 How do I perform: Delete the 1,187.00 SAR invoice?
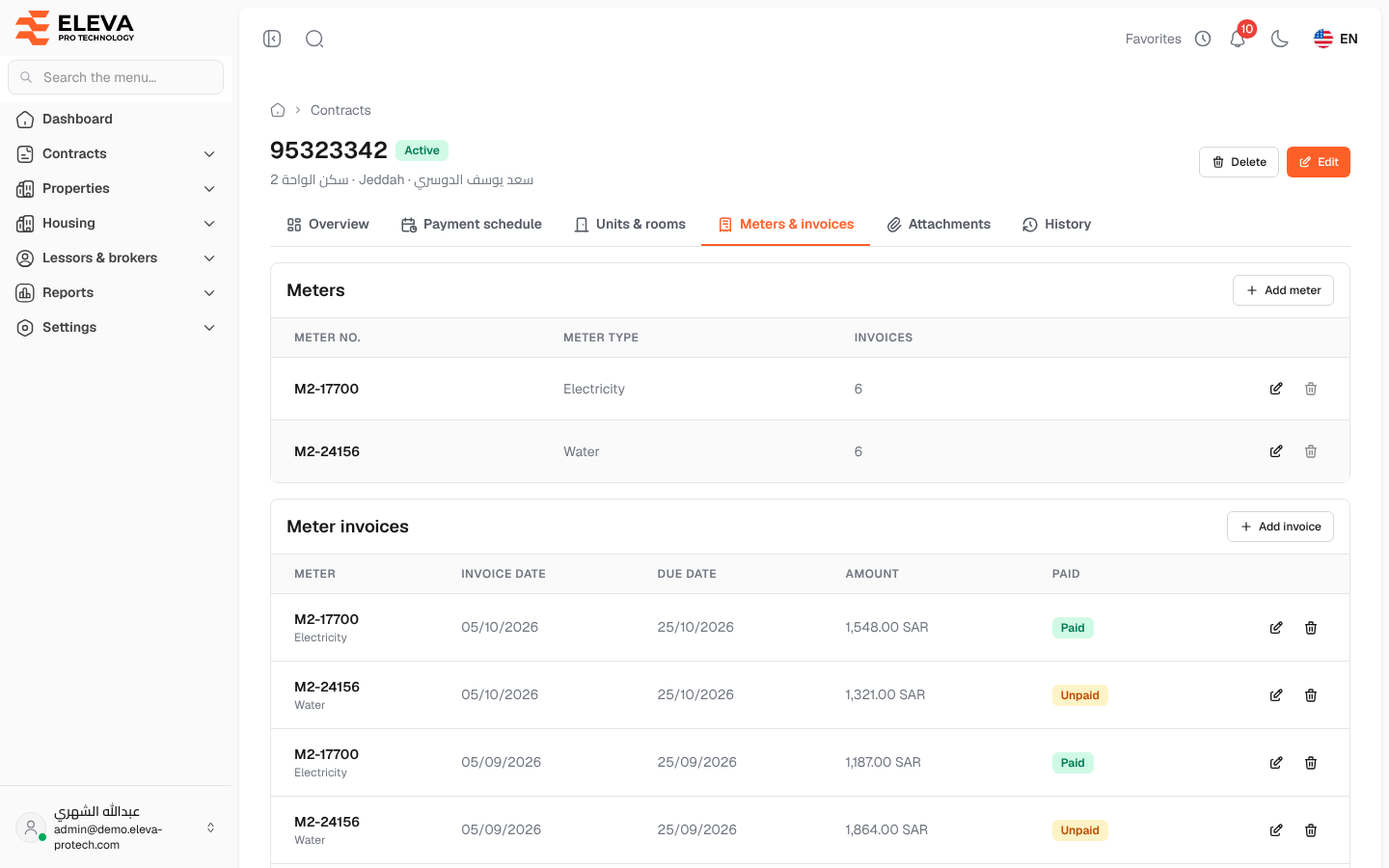click(1311, 763)
